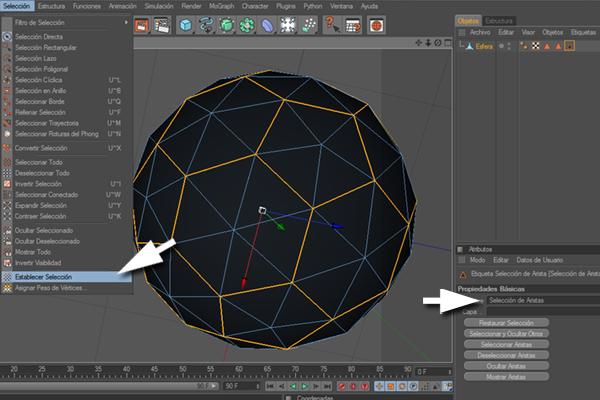Step to the previous frame
This screenshot has width=600, height=400.
281,386
